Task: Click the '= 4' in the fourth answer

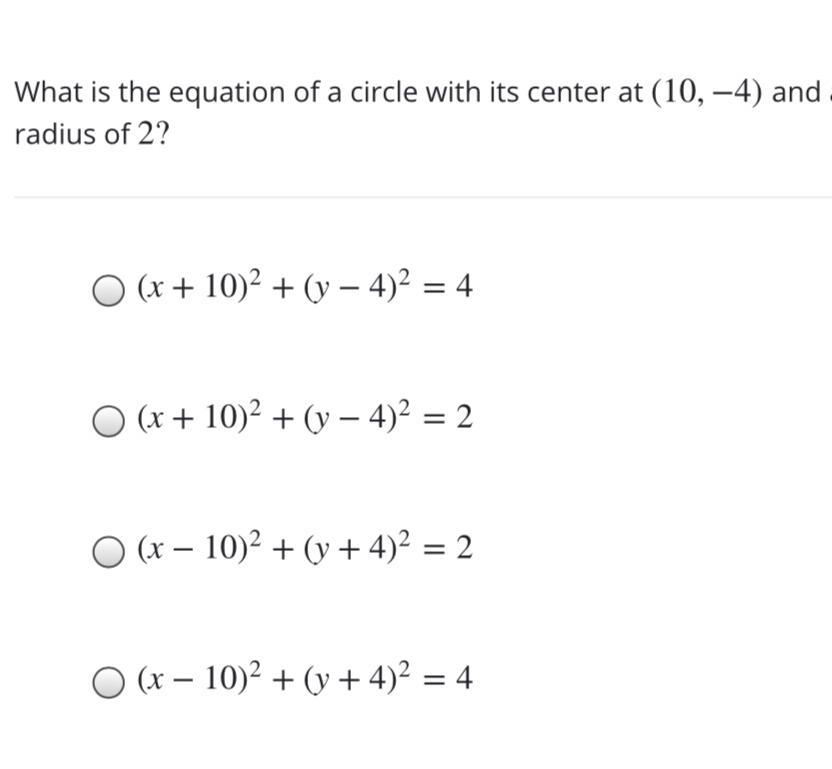Action: (x=448, y=679)
